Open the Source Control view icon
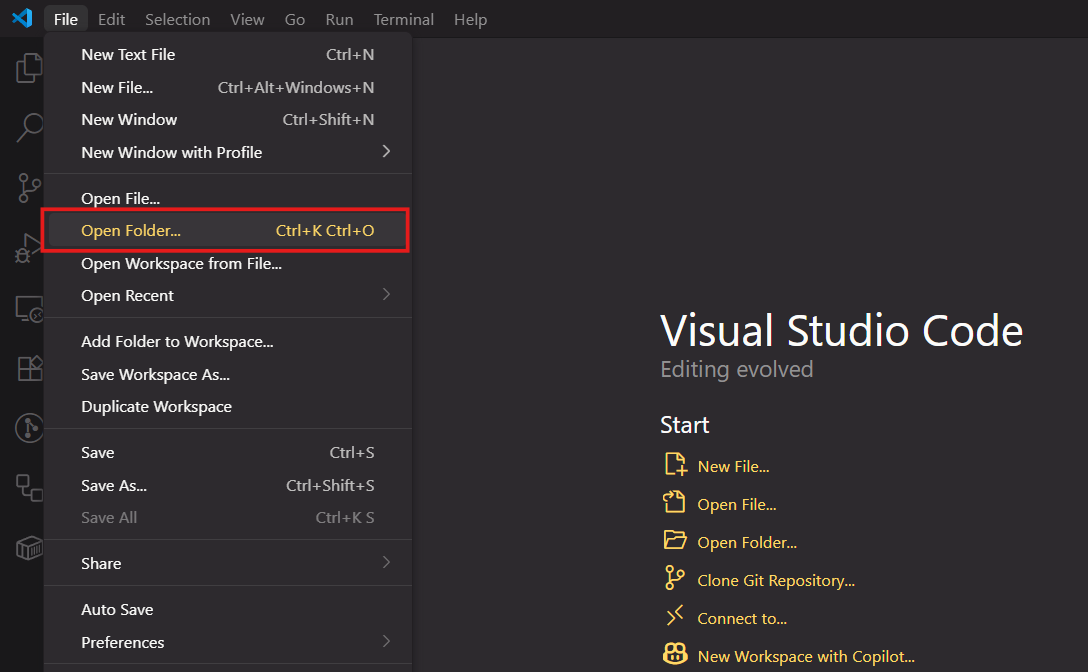Screen dimensions: 1088x672 click(29, 187)
